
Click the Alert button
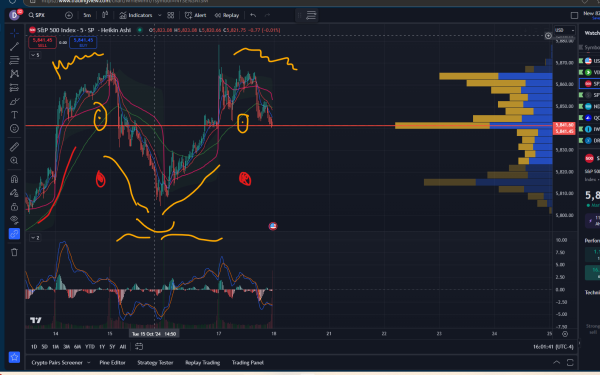click(x=196, y=15)
